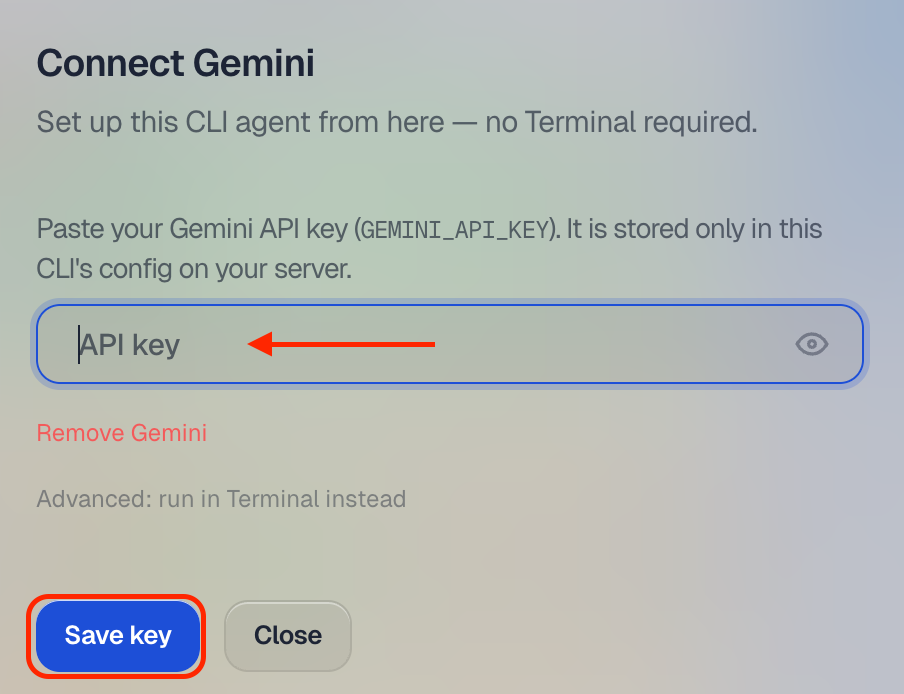The image size is (904, 694).
Task: Click the 'Paste your Gemini API key' text
Action: [192, 229]
